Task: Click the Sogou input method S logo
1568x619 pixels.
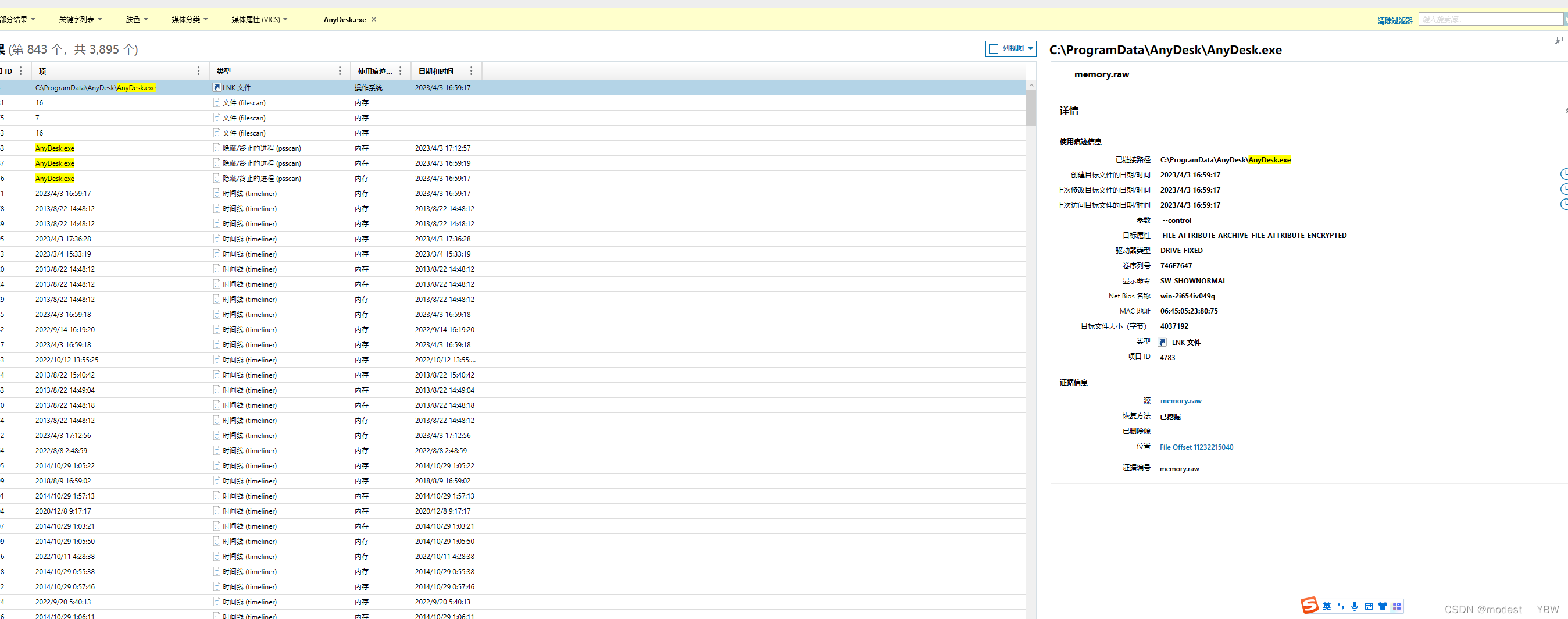Action: [x=1309, y=605]
